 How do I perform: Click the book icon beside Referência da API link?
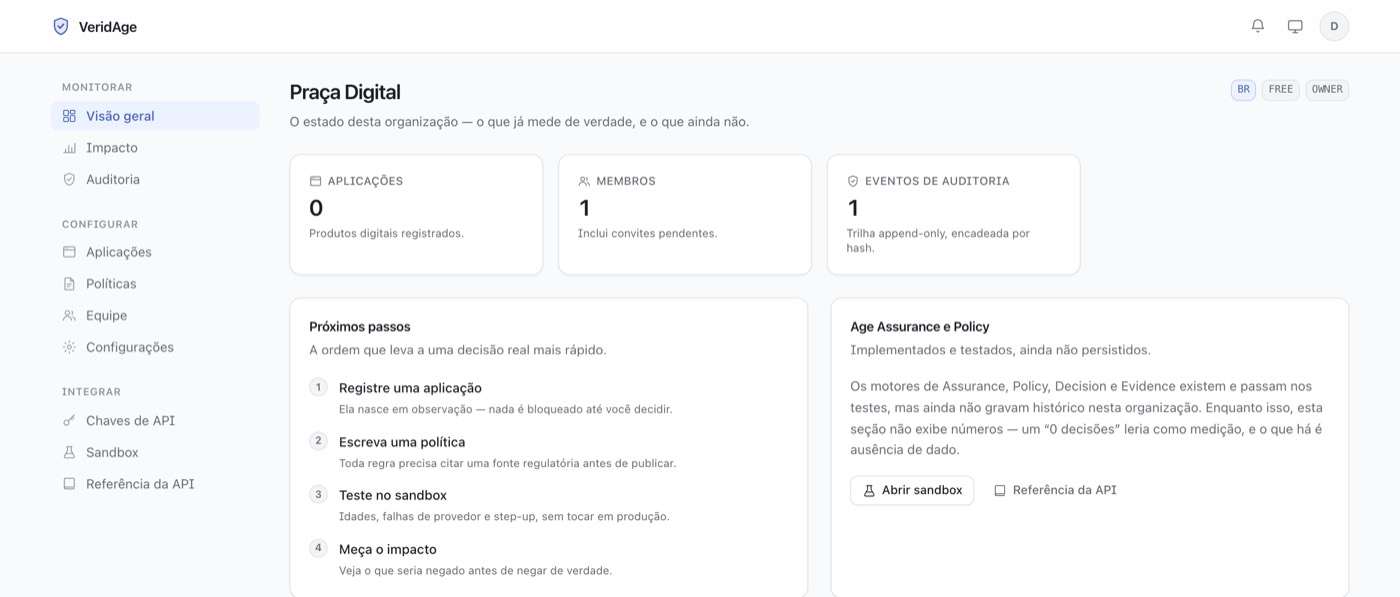(x=1000, y=490)
